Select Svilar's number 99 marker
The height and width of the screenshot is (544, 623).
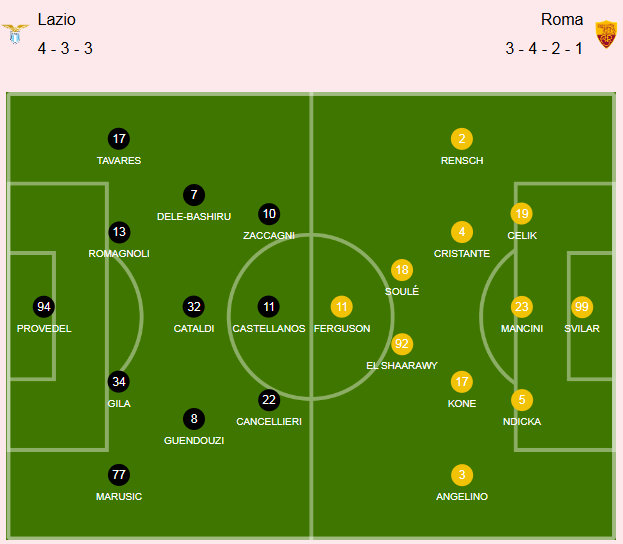tap(582, 307)
